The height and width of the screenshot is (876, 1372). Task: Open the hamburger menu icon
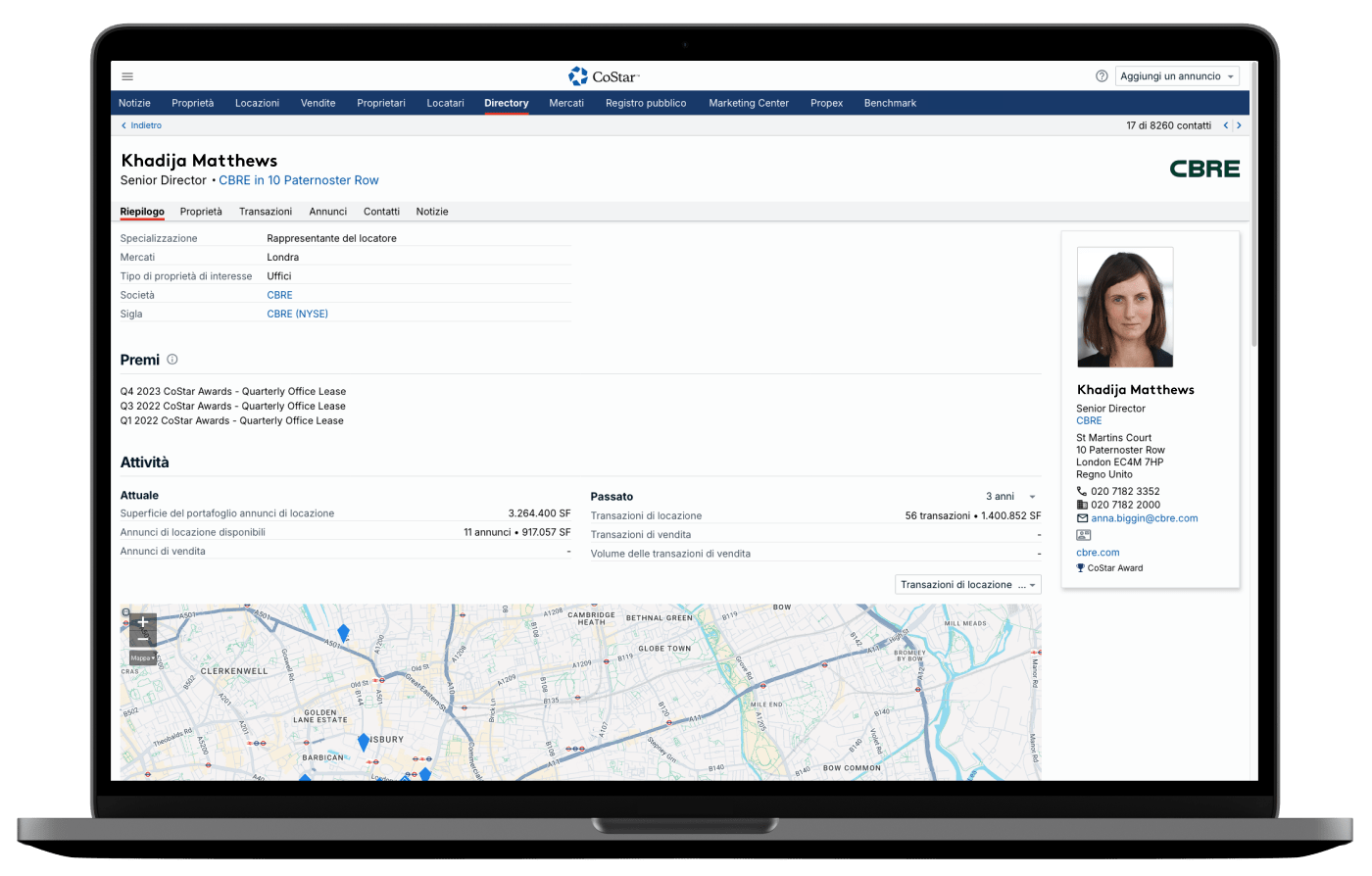(x=127, y=76)
